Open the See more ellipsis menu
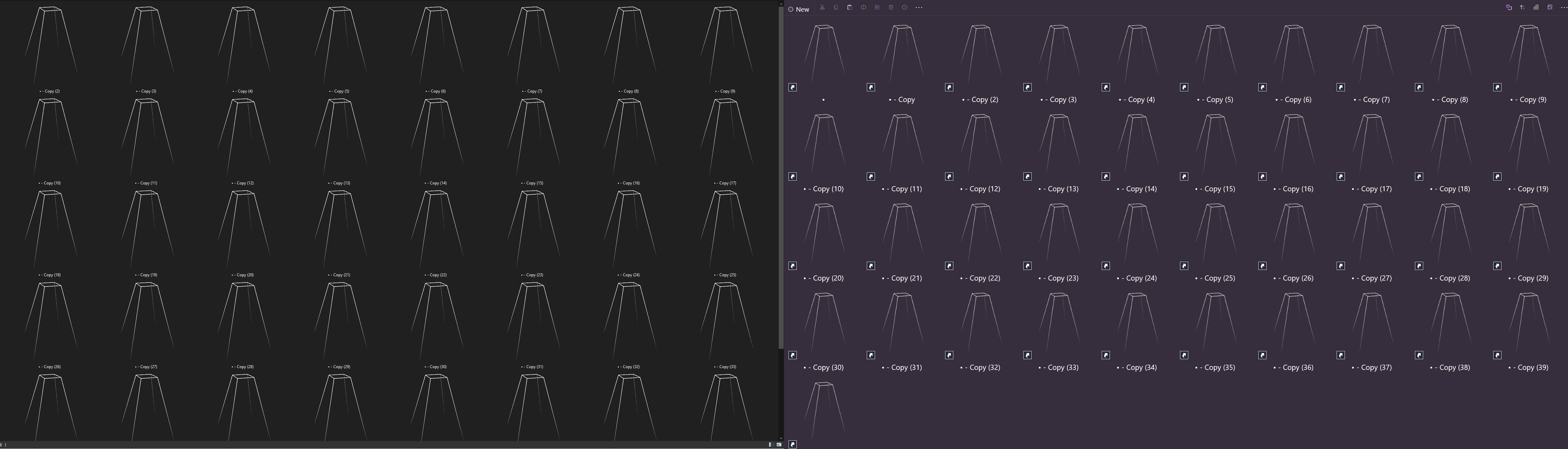Viewport: 1568px width, 449px height. 919,8
